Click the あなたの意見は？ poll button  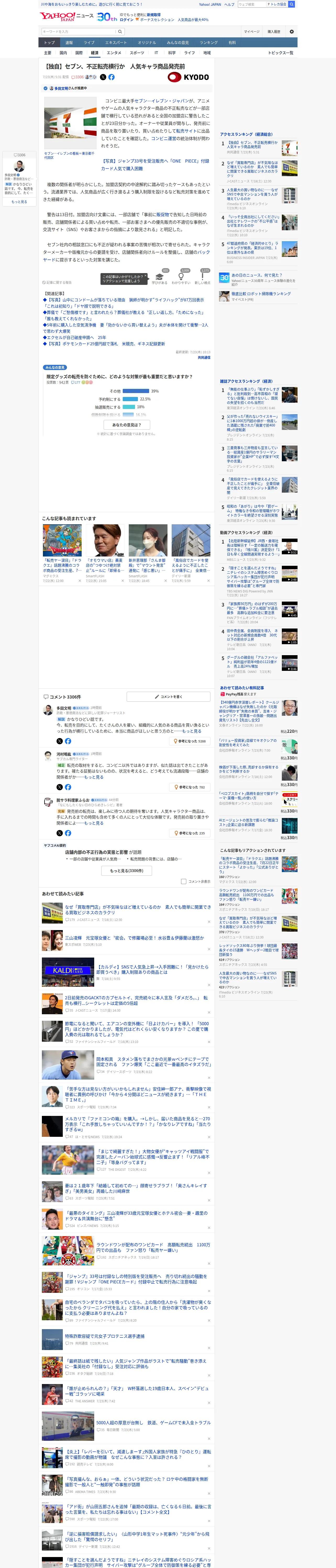pyautogui.click(x=127, y=425)
